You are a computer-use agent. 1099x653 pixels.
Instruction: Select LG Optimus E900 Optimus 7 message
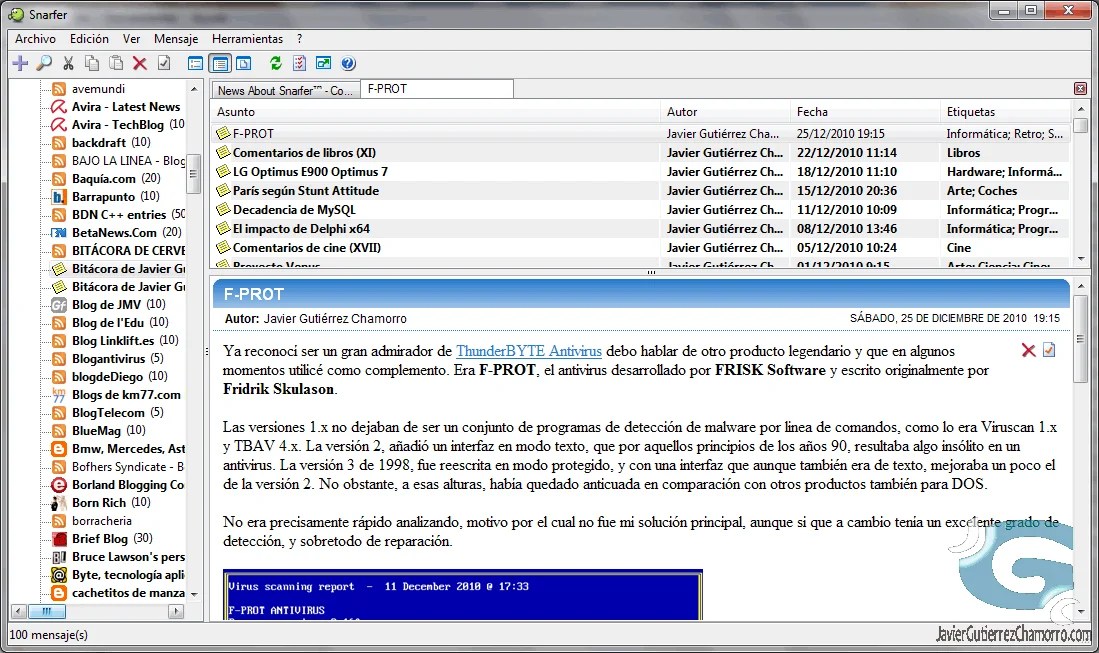coord(641,171)
